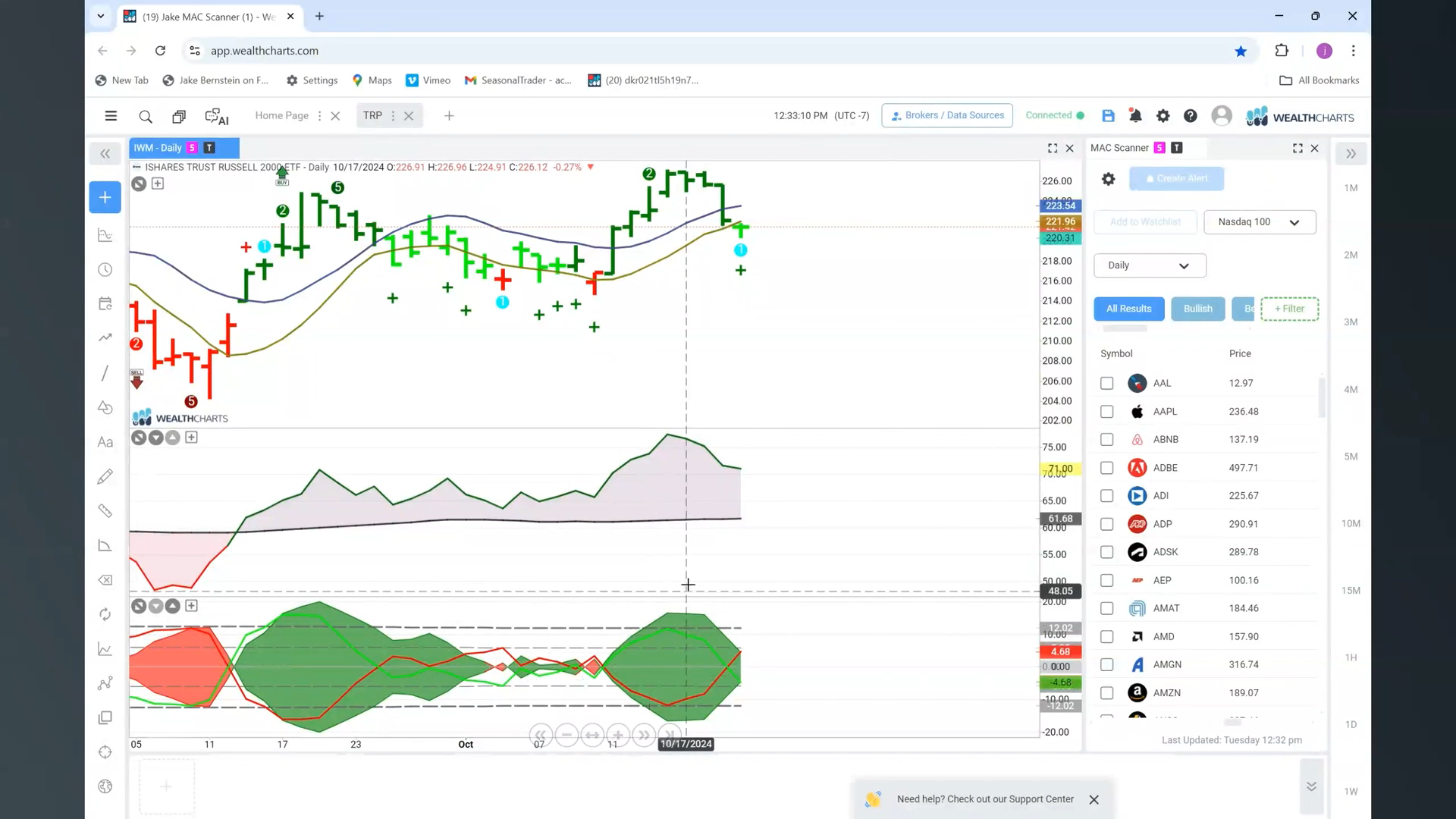Open the user account avatar
Viewport: 1456px width, 819px height.
pos(1222,115)
